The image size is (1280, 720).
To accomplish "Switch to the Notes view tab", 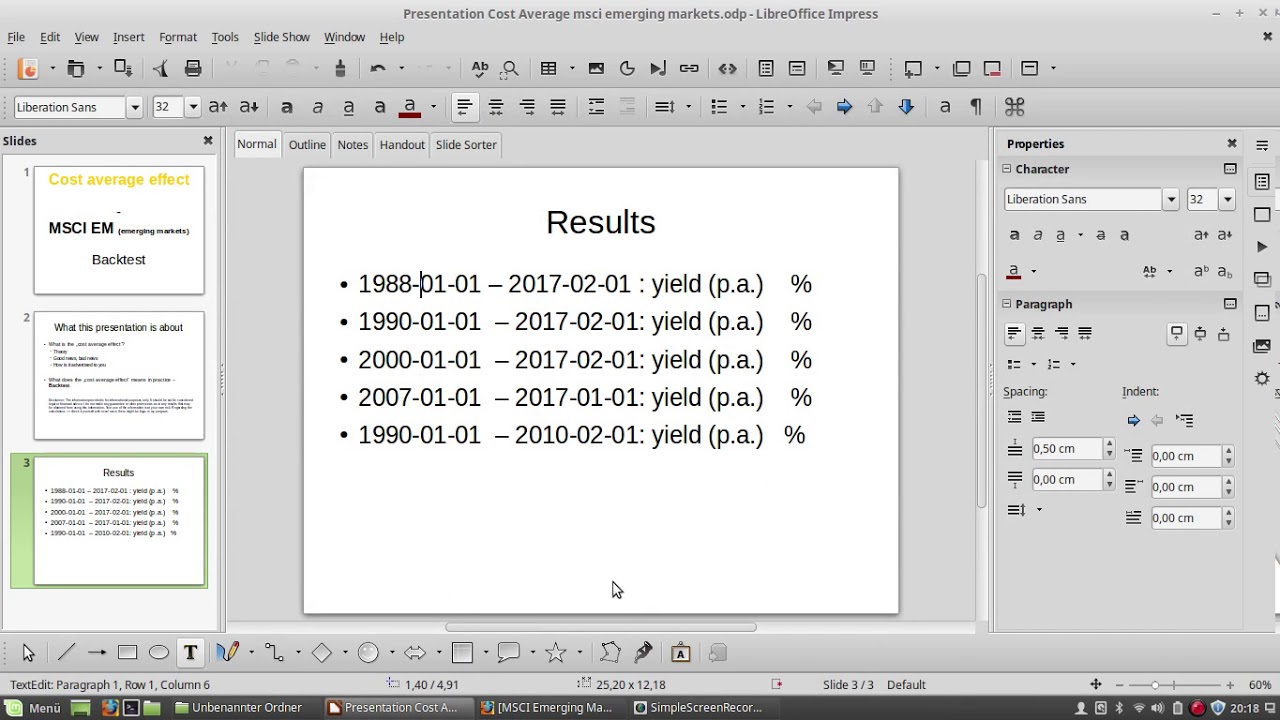I will pyautogui.click(x=352, y=145).
